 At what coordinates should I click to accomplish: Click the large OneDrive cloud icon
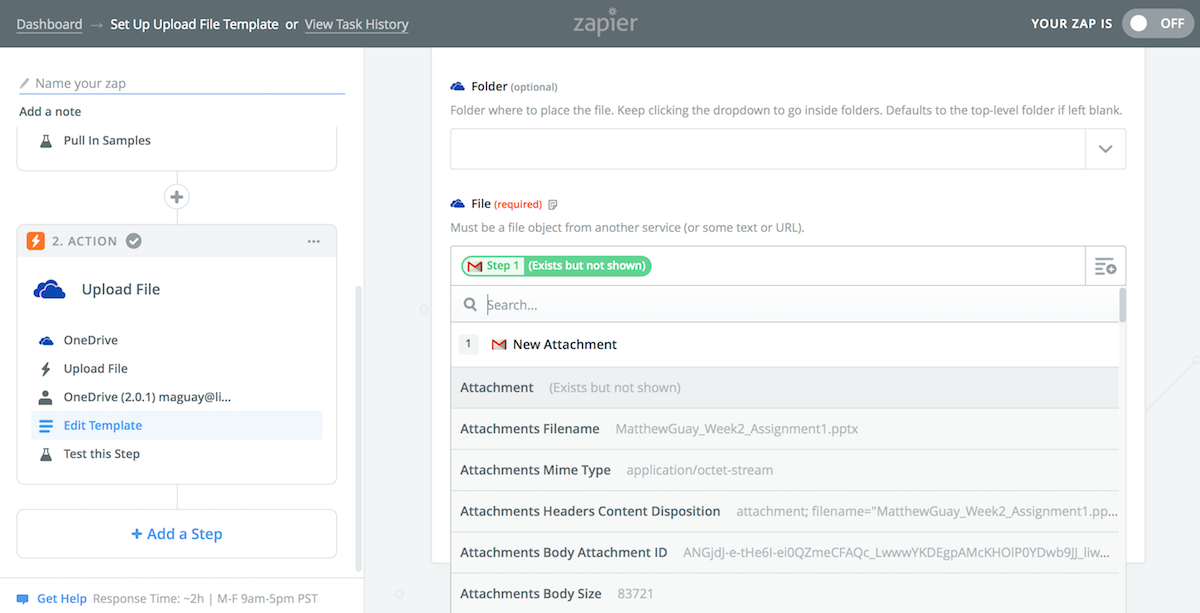[49, 289]
